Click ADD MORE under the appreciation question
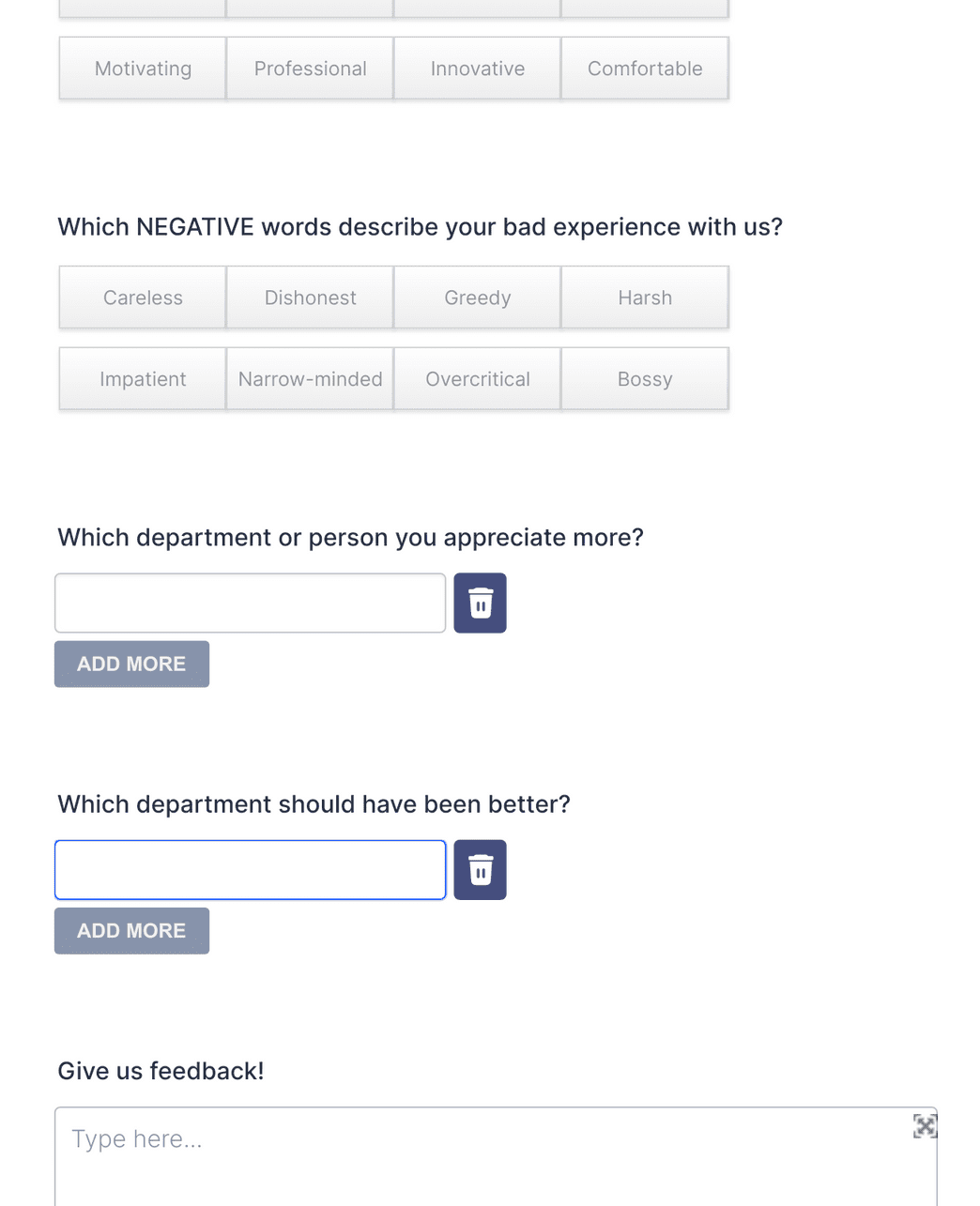This screenshot has height=1206, width=980. (131, 664)
